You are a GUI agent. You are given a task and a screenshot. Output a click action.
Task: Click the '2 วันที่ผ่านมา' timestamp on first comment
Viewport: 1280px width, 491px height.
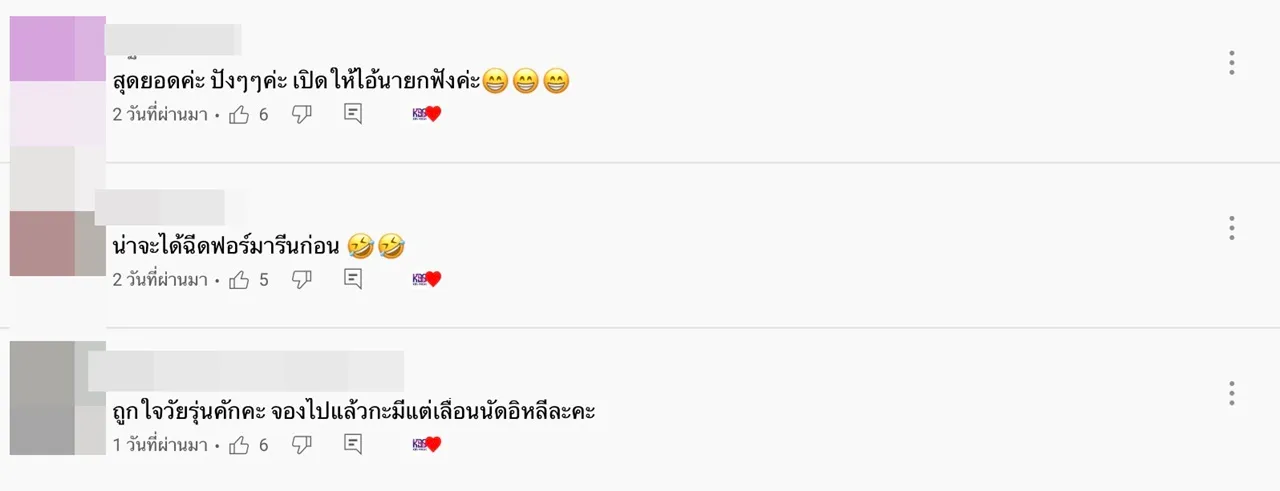(x=160, y=115)
